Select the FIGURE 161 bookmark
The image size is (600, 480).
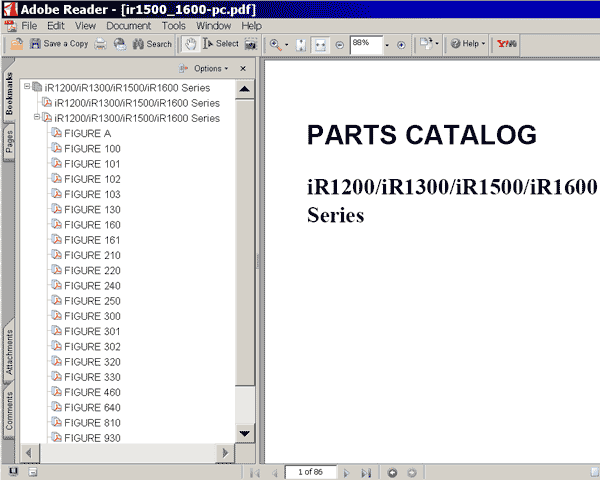(x=92, y=240)
